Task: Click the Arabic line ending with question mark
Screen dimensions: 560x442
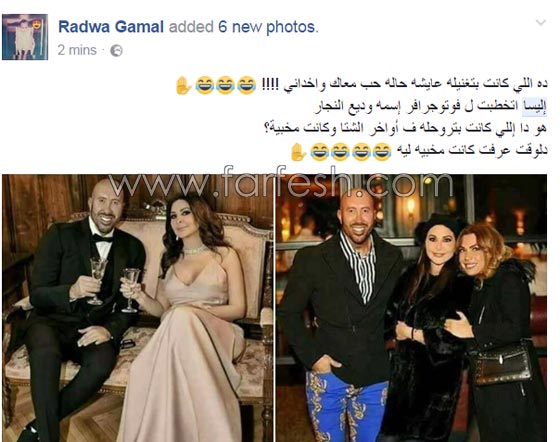Action: [x=405, y=129]
